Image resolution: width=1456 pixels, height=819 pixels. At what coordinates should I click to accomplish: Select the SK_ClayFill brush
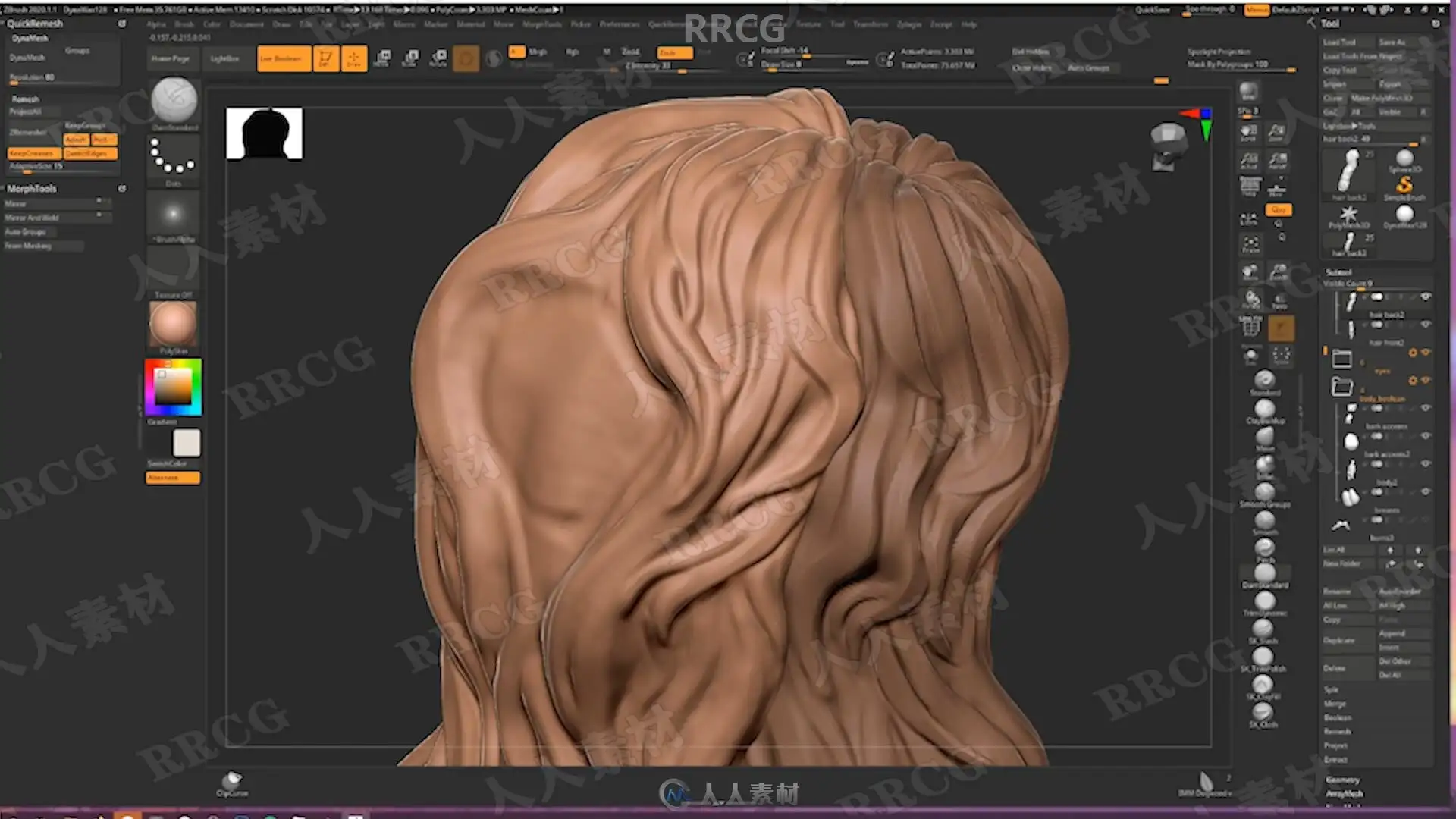click(1263, 688)
